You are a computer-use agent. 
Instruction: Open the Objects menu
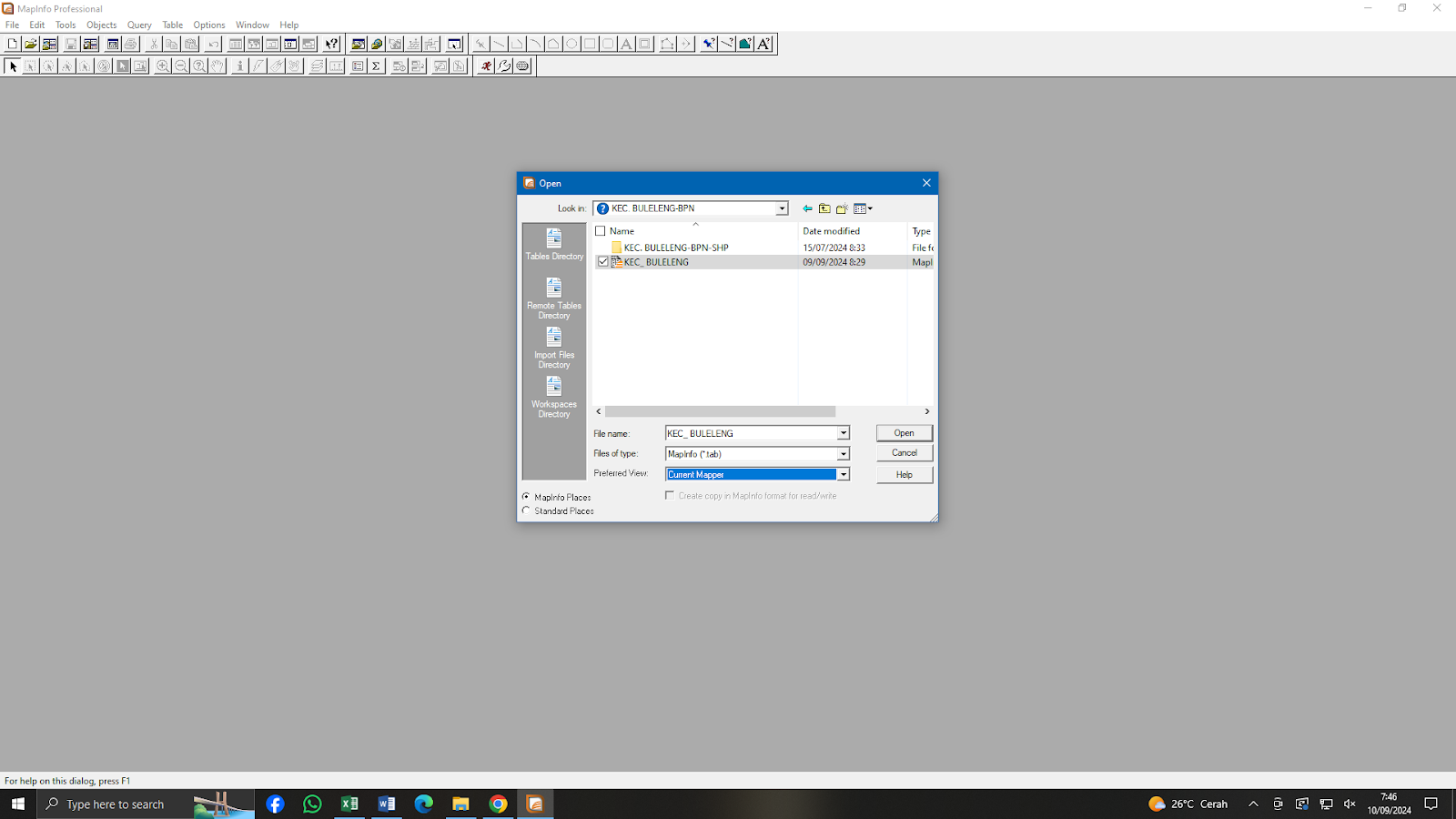102,25
